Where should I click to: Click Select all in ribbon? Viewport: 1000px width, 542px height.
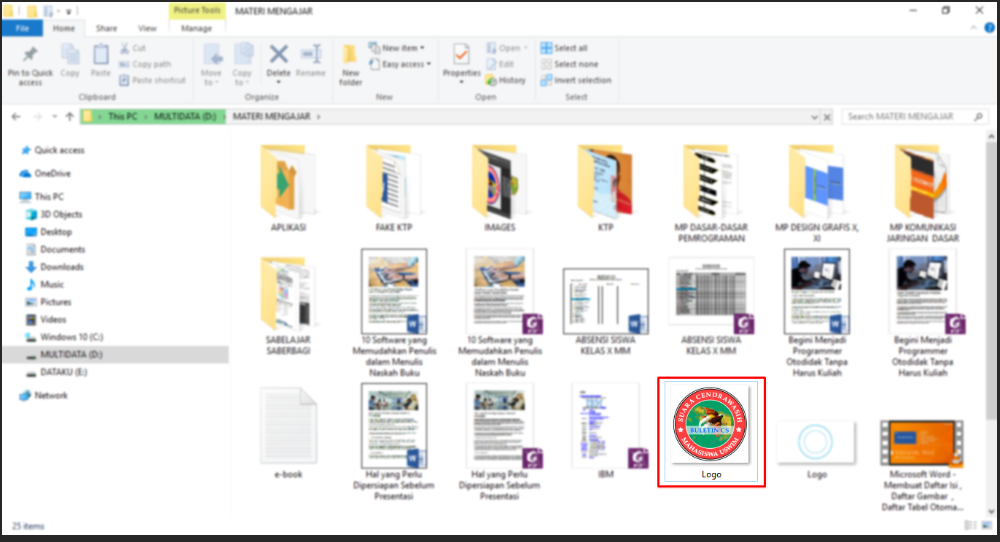564,48
